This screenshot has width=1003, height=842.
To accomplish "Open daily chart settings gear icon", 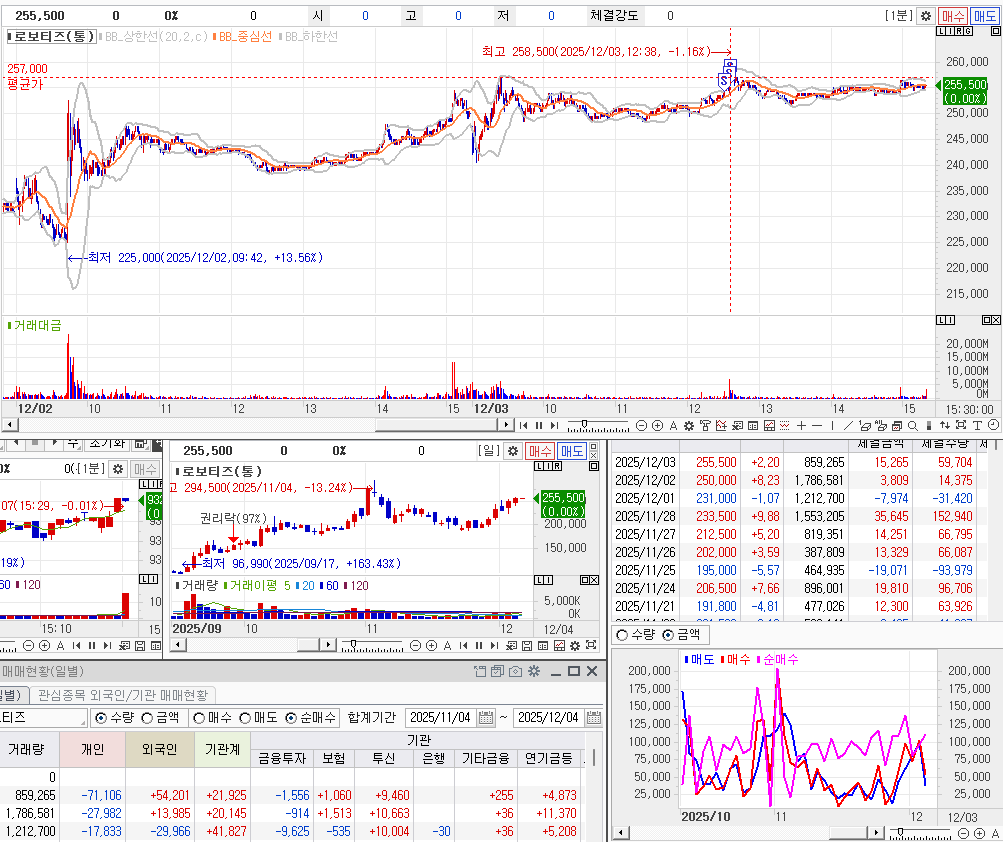I will coord(513,451).
